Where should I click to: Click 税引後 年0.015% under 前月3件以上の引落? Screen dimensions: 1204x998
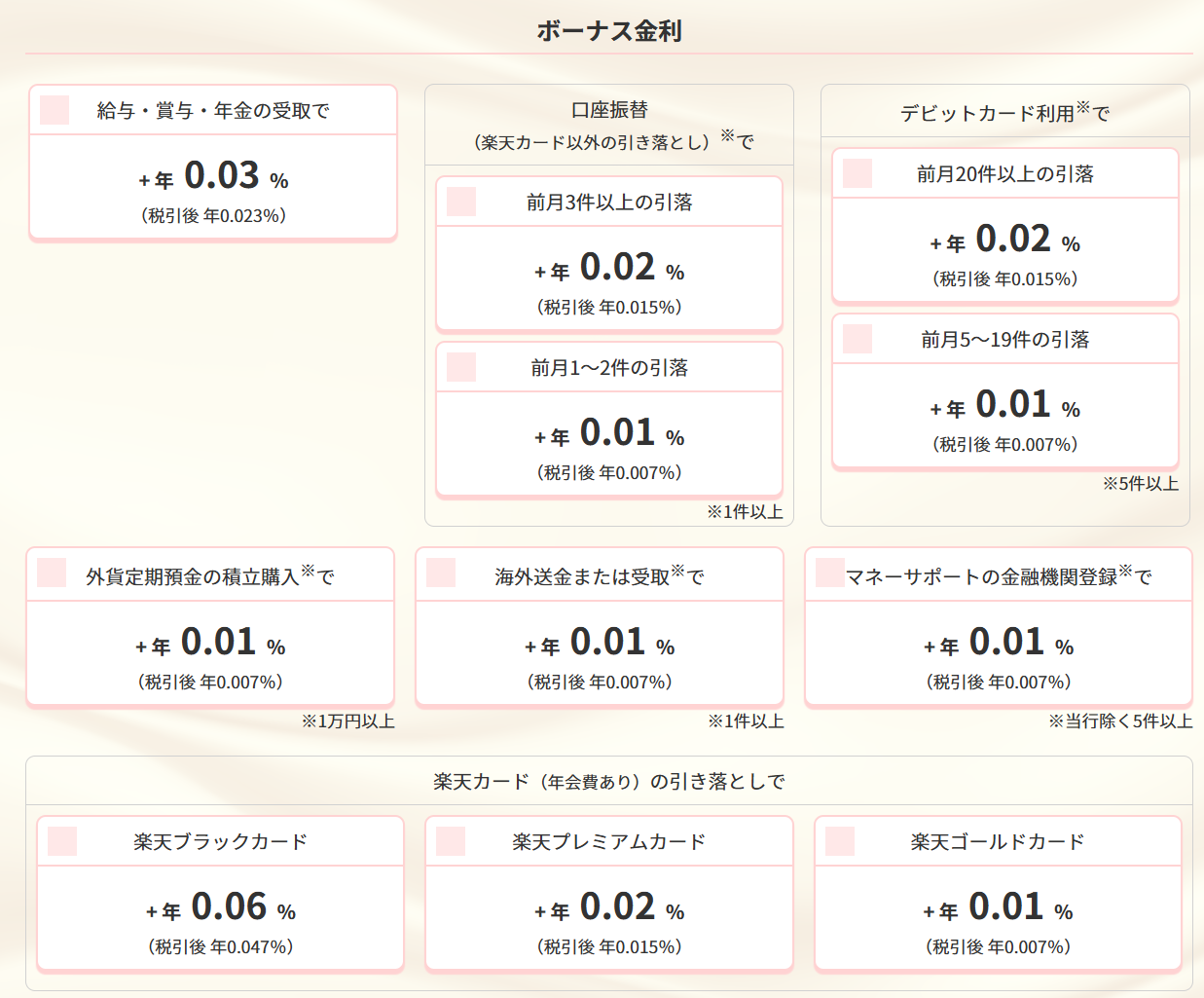pos(609,308)
